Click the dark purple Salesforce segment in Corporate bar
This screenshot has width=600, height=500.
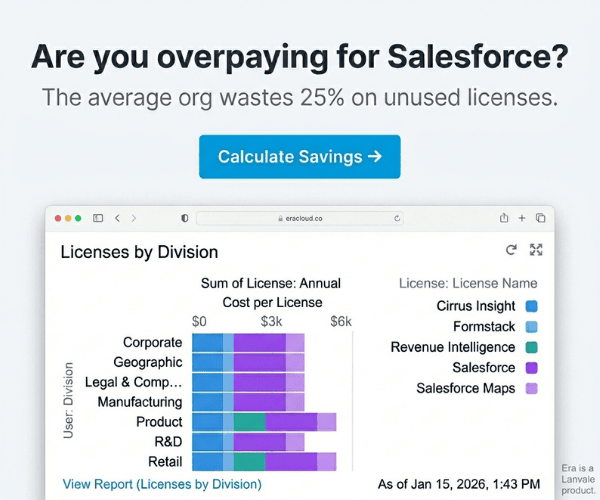[x=260, y=342]
